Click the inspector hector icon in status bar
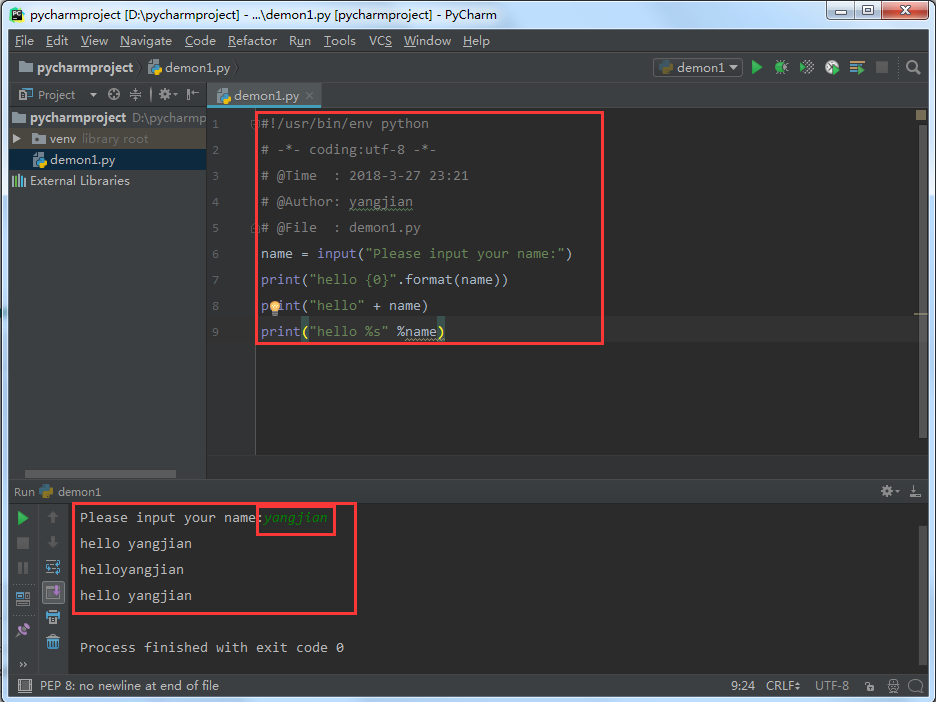936x702 pixels. [893, 686]
